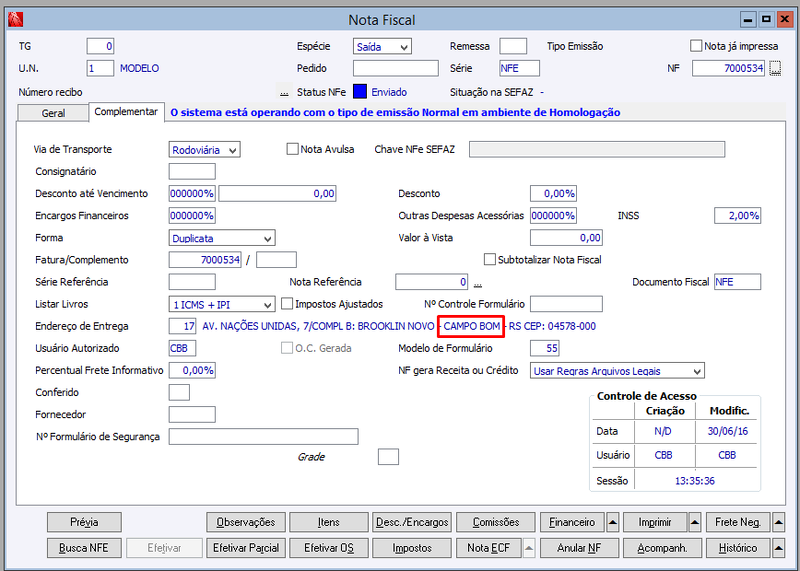
Task: Open the Número recibo ellipsis button
Action: pos(284,92)
